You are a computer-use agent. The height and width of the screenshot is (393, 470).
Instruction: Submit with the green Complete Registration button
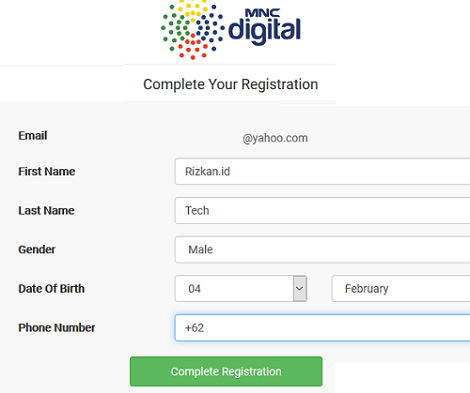coord(226,371)
